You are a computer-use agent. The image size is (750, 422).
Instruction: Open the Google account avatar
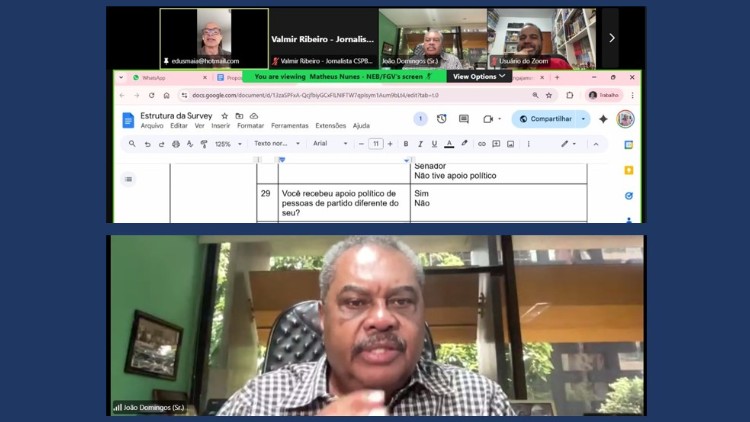(625, 119)
